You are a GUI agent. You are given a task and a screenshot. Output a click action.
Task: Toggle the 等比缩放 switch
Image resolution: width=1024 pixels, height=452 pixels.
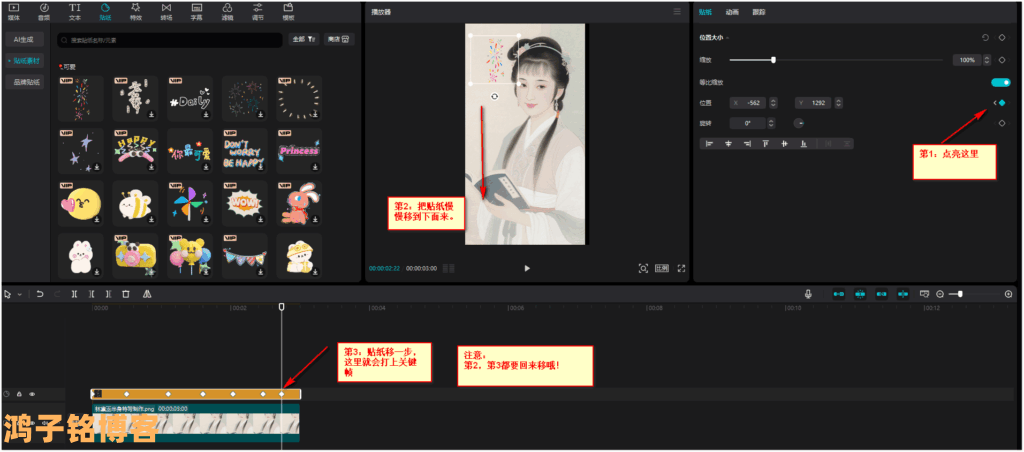[1000, 82]
